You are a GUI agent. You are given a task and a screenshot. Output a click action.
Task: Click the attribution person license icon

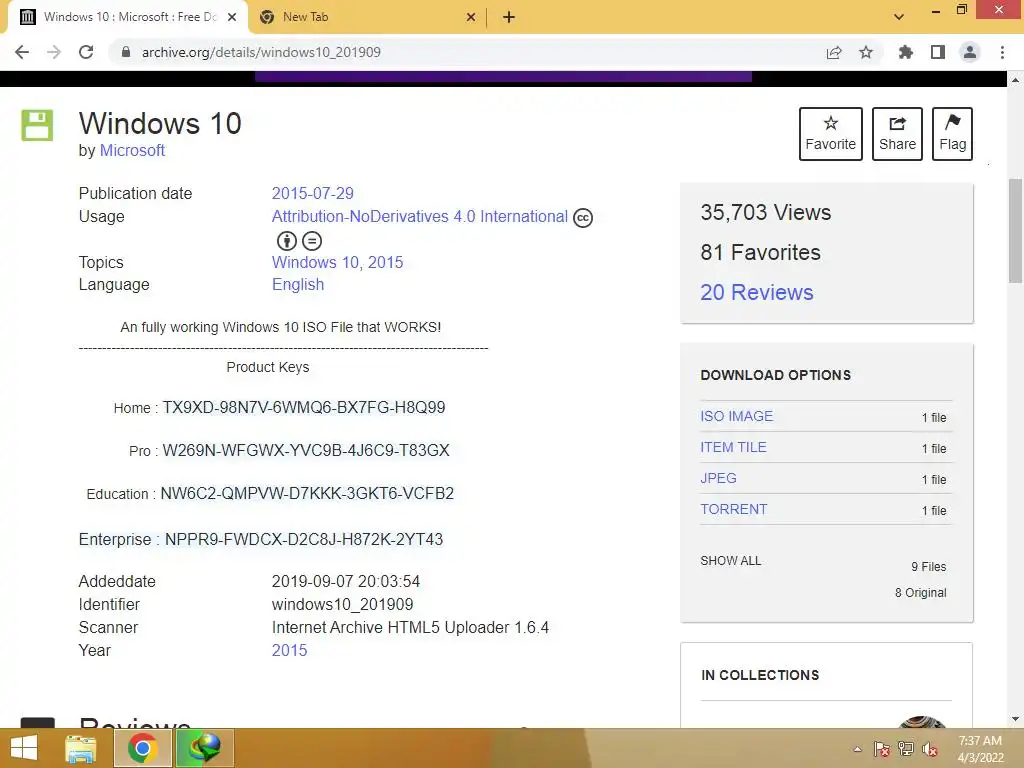pyautogui.click(x=287, y=241)
